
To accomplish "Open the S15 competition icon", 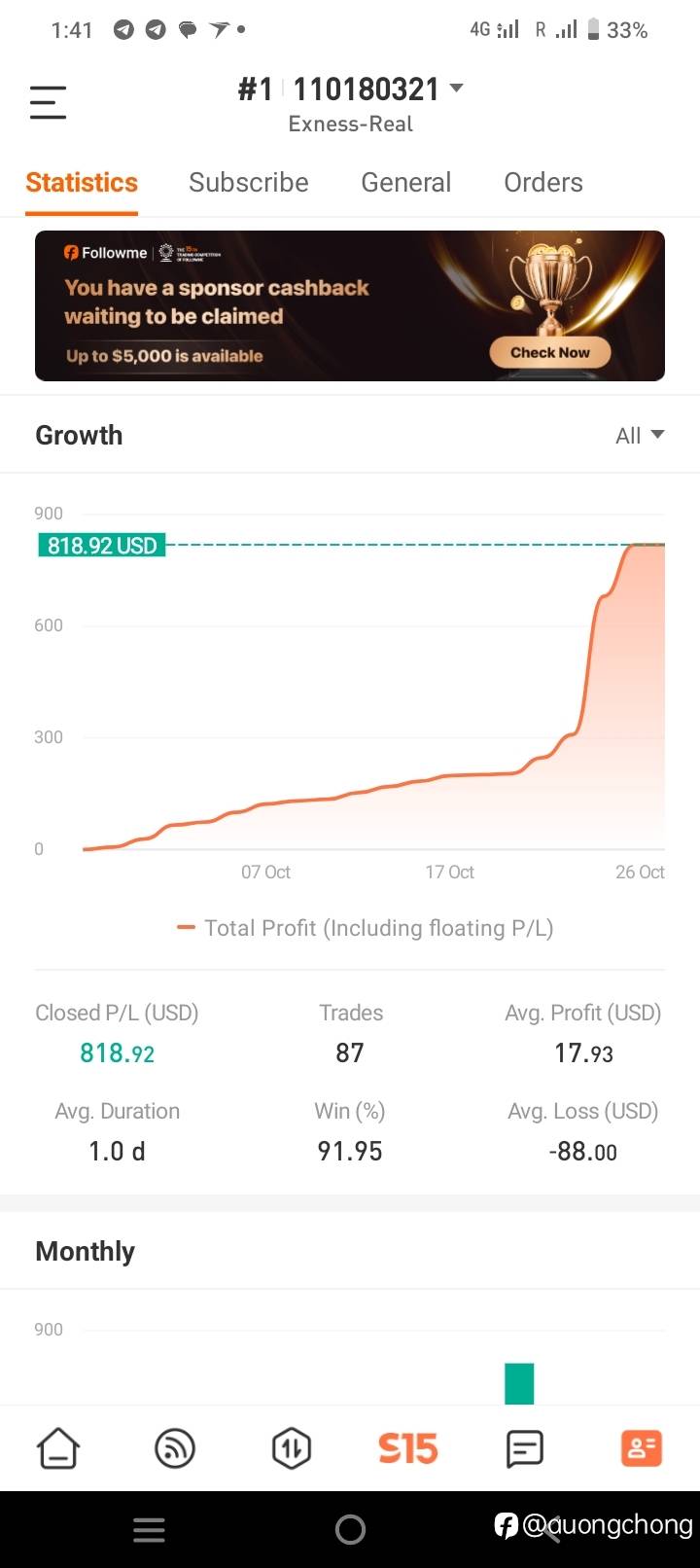I will [408, 1448].
